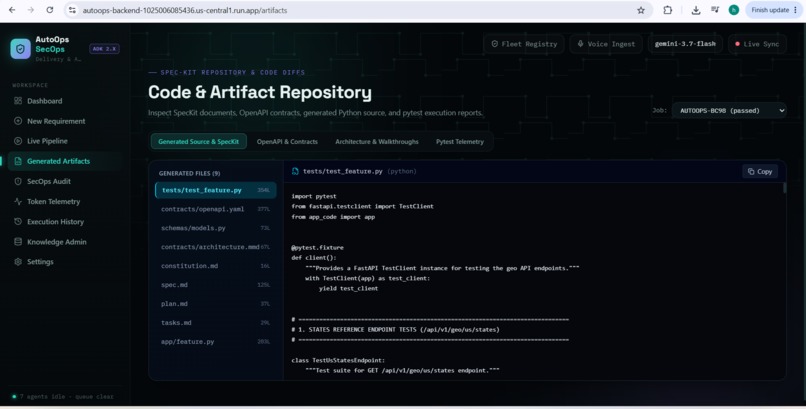Click the AutoOps shield logo icon
This screenshot has width=806, height=409.
click(x=21, y=49)
